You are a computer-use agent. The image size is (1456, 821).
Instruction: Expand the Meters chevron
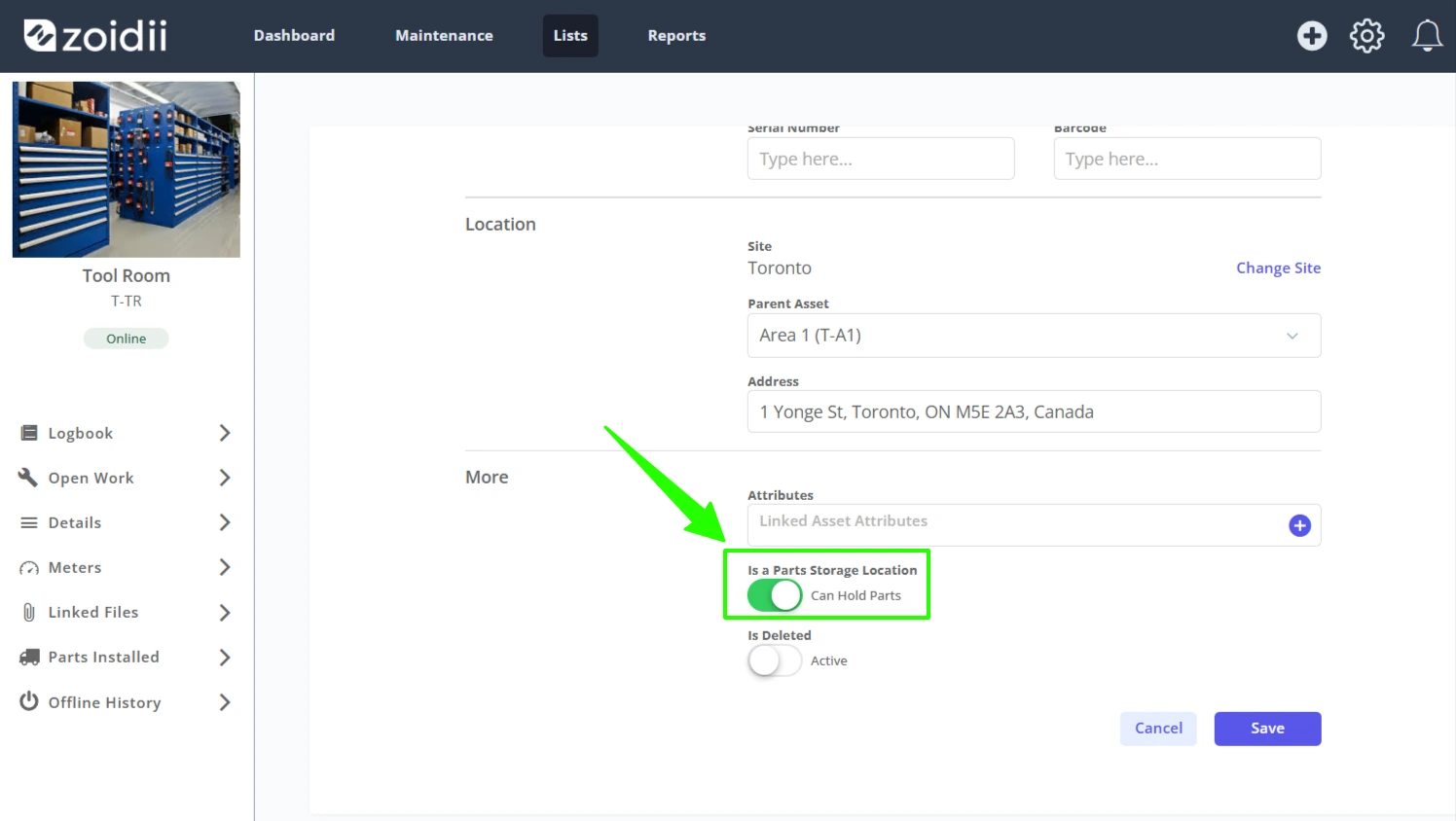(225, 567)
